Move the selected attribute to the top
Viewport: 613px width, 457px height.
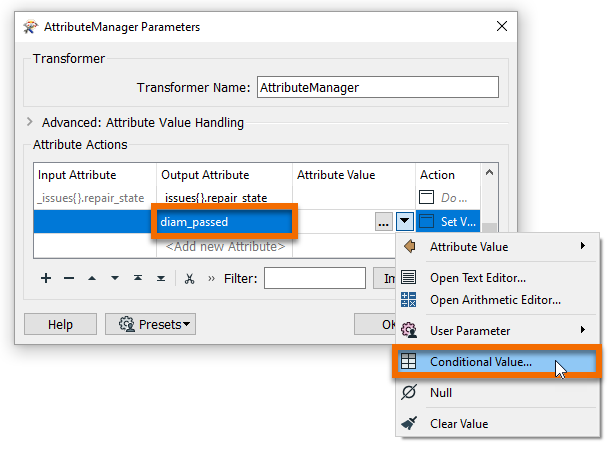point(138,278)
